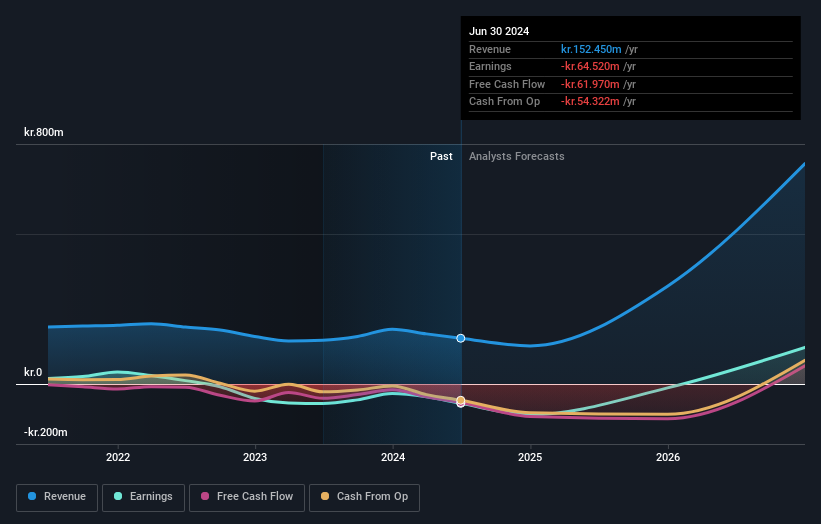Viewport: 821px width, 524px height.
Task: Click the Free Cash Flow value -kr.61.970m
Action: click(590, 84)
